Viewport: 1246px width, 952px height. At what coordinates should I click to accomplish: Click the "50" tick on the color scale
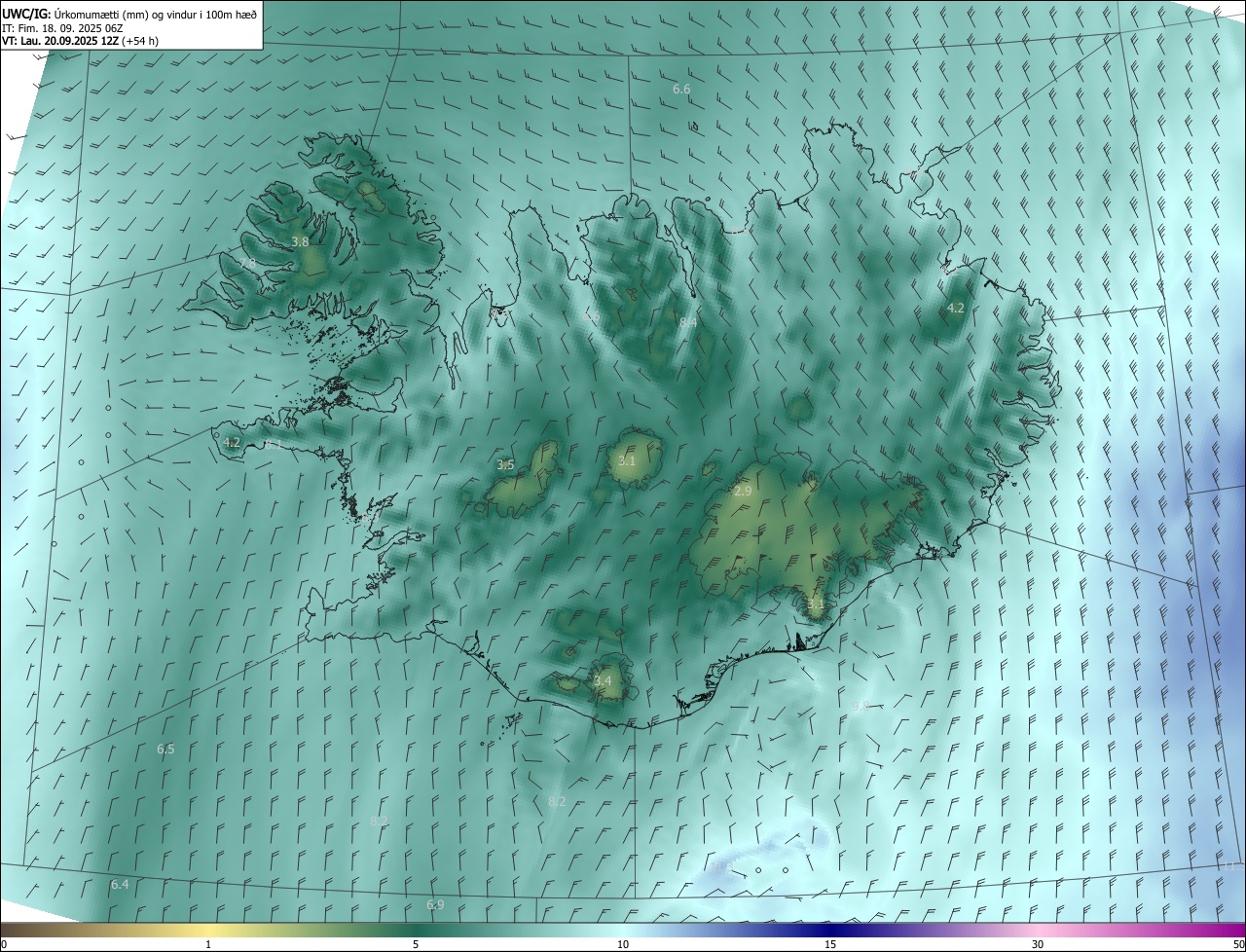coord(1238,944)
